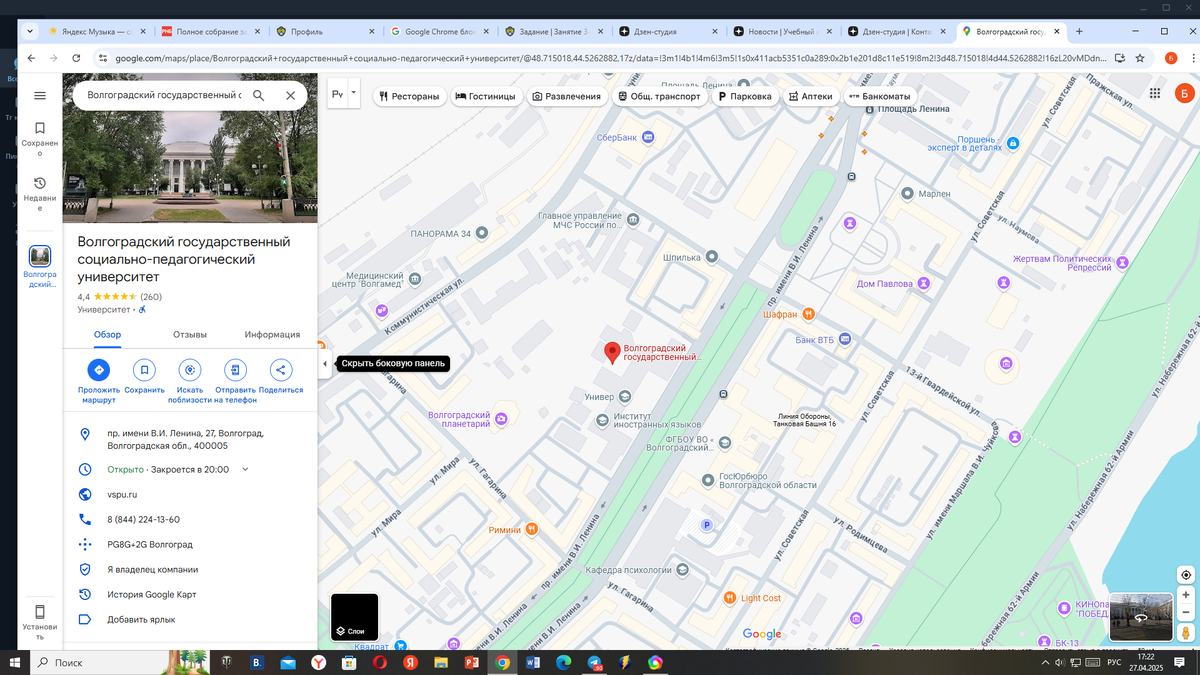Zoom in the map with plus button

point(1185,595)
